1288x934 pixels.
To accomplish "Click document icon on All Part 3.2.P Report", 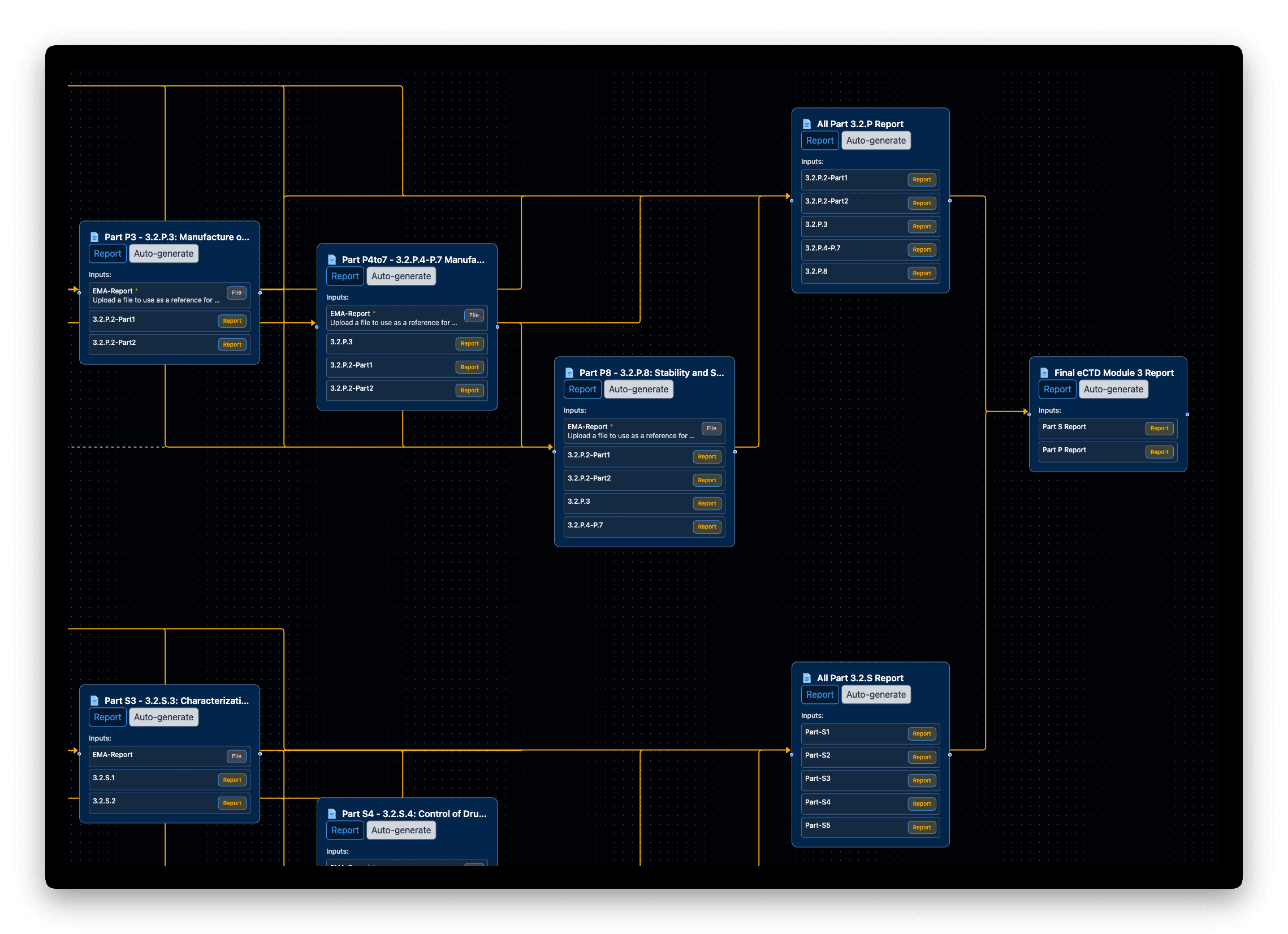I will tap(806, 124).
